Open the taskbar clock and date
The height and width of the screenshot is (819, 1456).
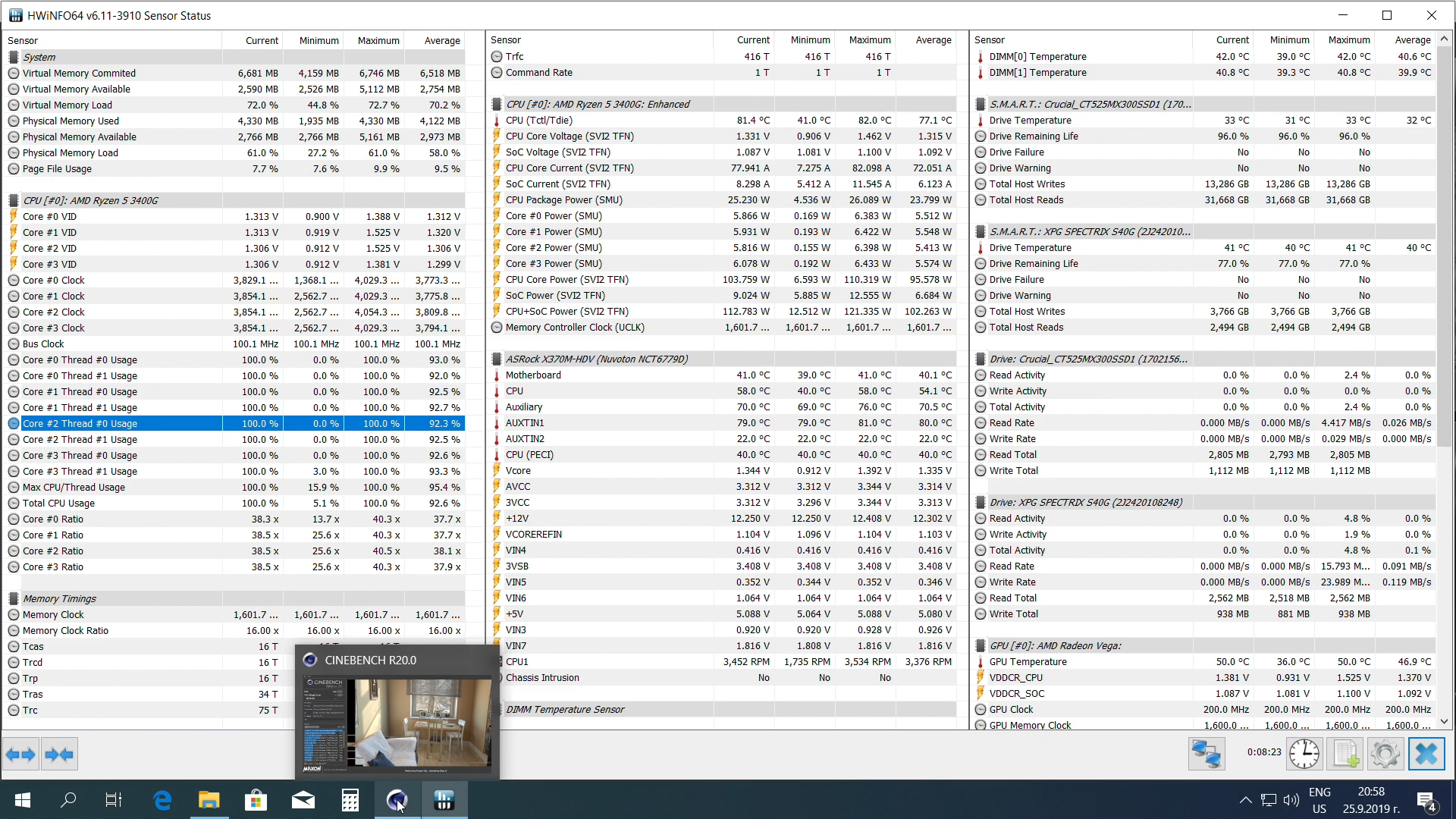[x=1371, y=800]
